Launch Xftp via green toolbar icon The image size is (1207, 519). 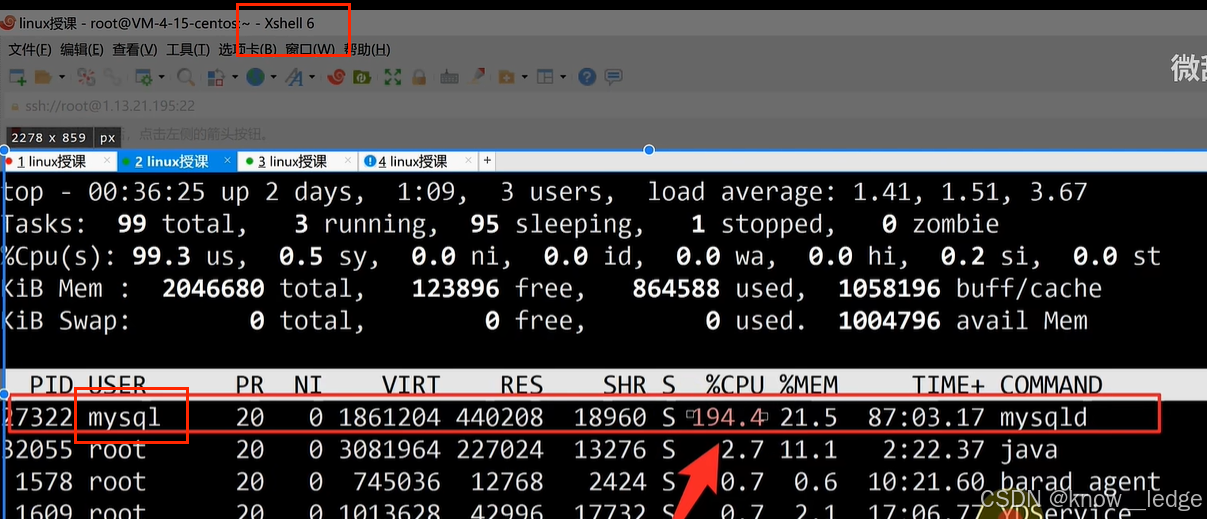[362, 77]
